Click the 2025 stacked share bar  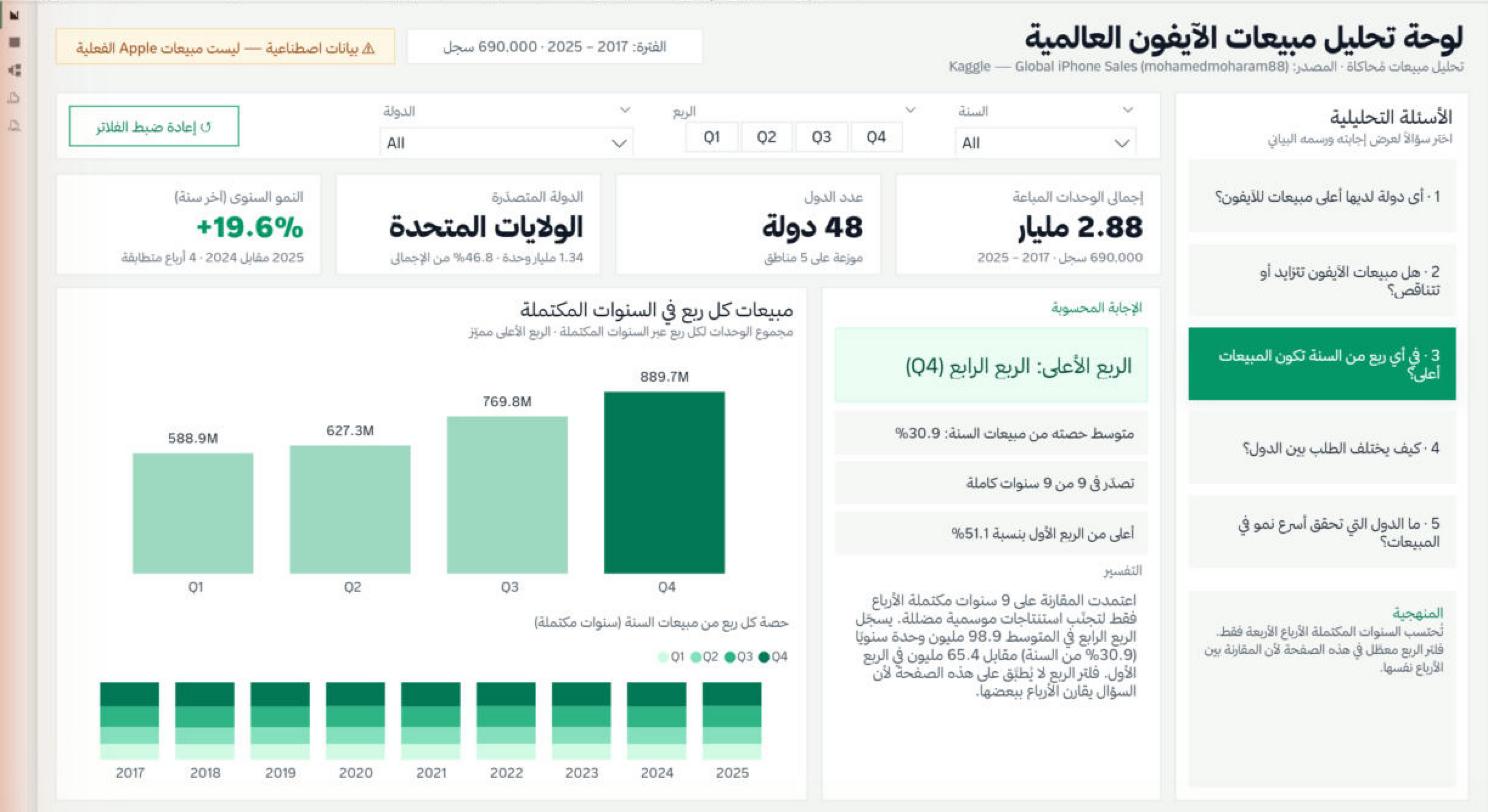[x=732, y=721]
